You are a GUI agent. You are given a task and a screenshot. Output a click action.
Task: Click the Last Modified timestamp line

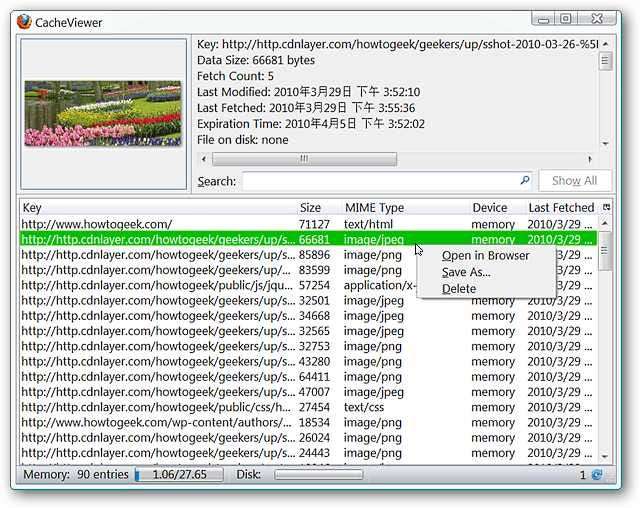click(x=308, y=92)
